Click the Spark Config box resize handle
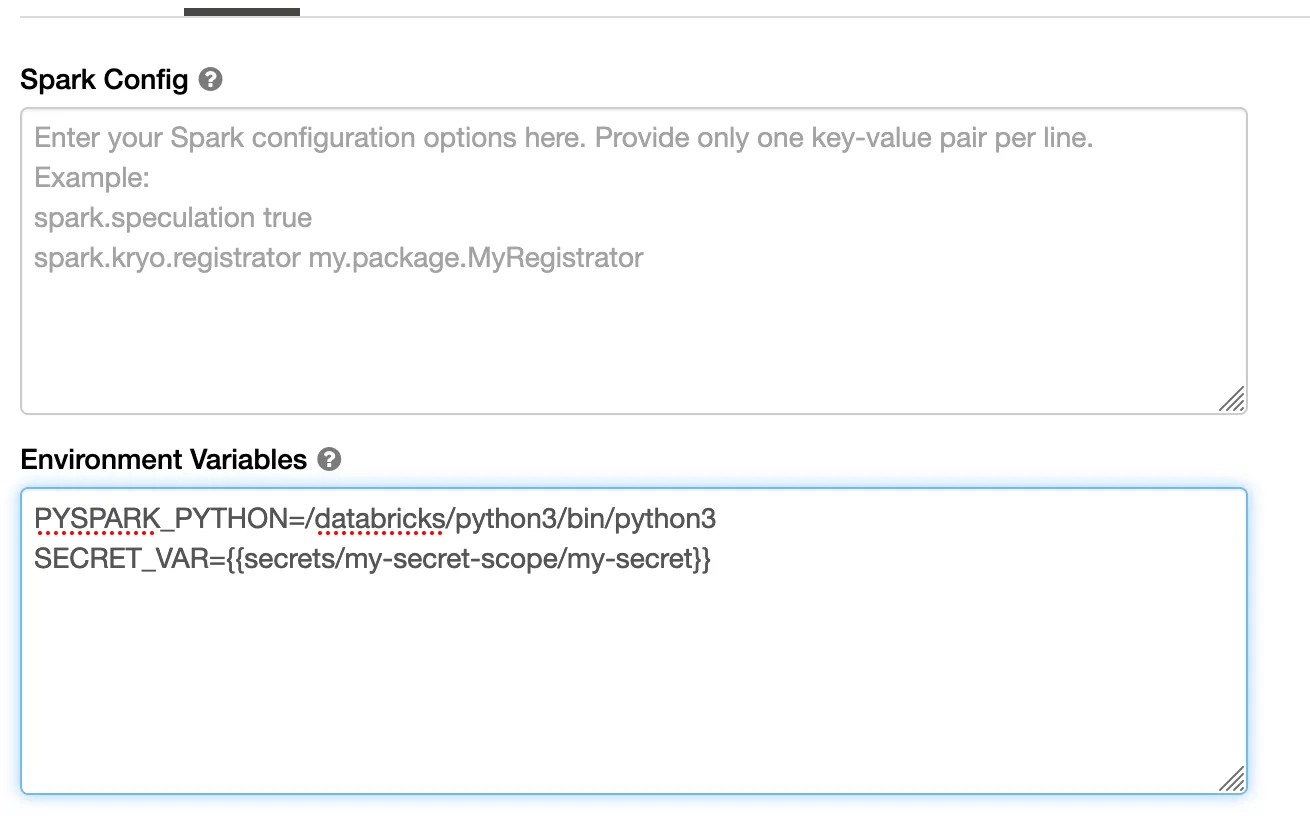This screenshot has width=1310, height=830. pyautogui.click(x=1232, y=399)
